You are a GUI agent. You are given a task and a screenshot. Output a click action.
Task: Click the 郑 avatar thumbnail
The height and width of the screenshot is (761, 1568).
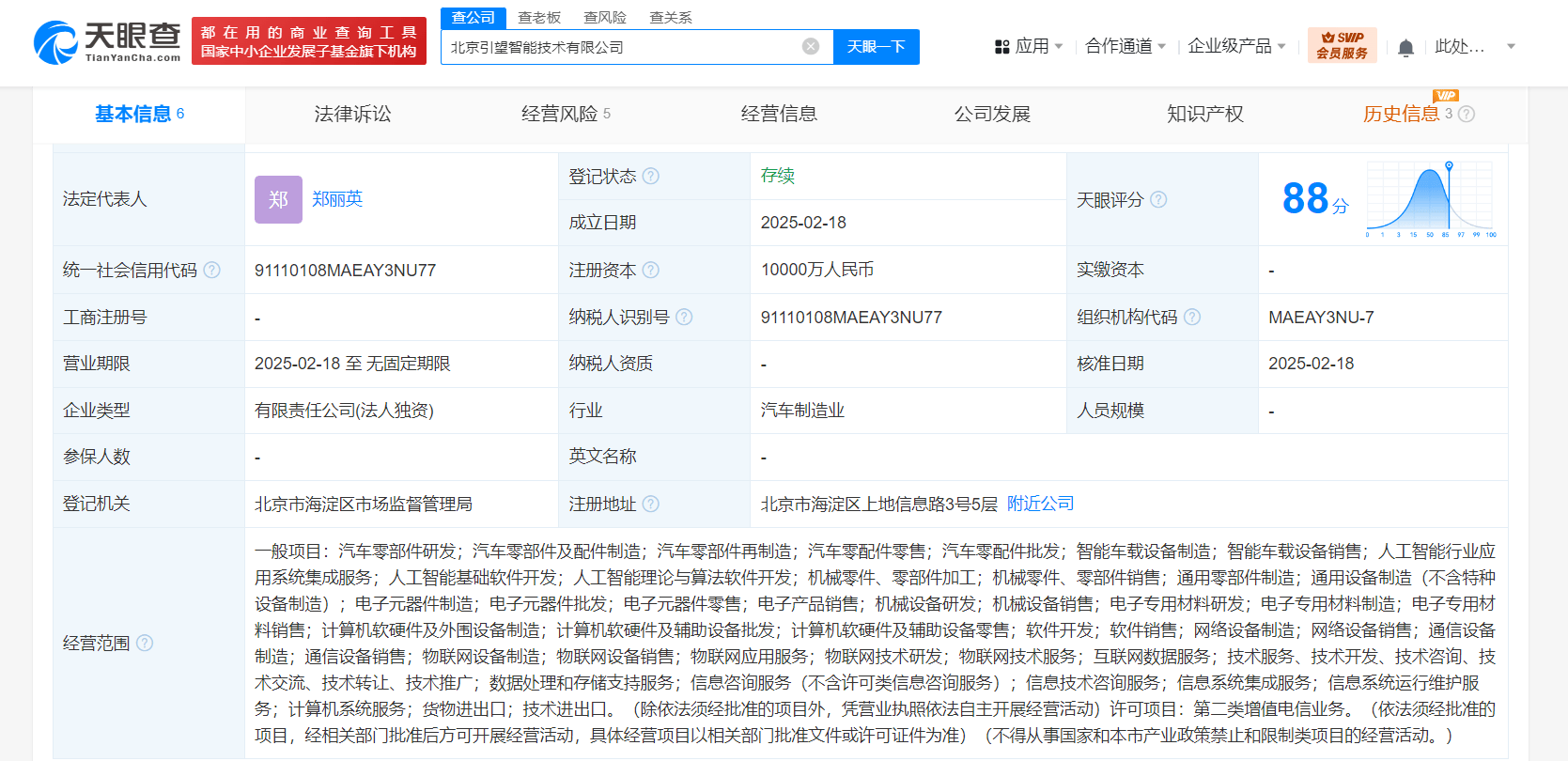tap(278, 199)
